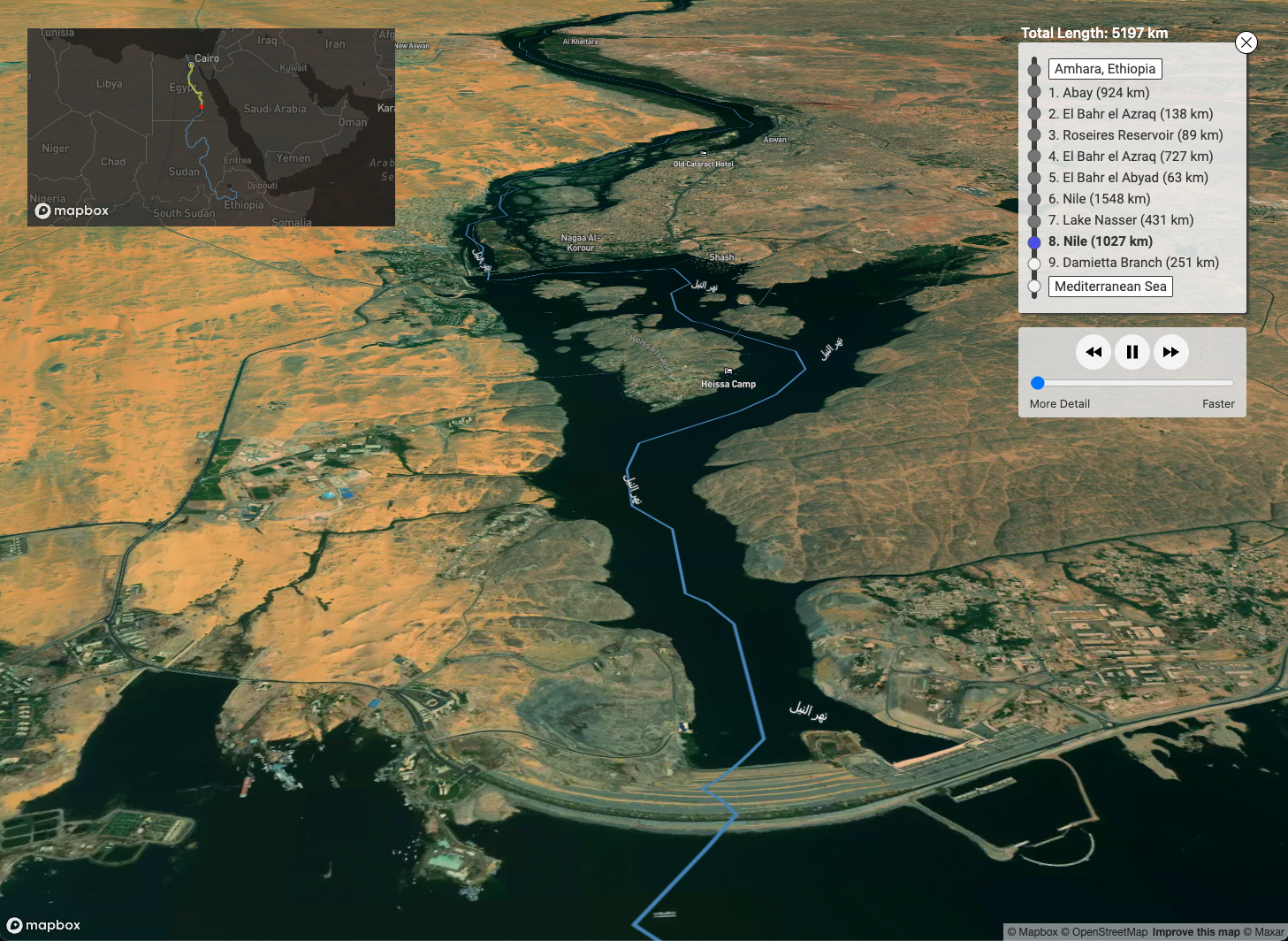Select El Bahr el Abyad (63 km)
1288x941 pixels.
1127,178
